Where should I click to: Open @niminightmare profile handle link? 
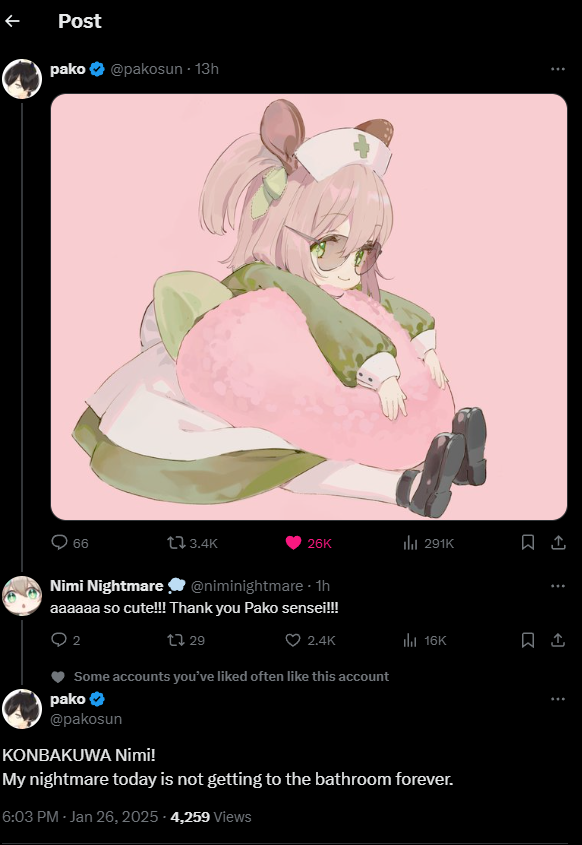click(247, 586)
